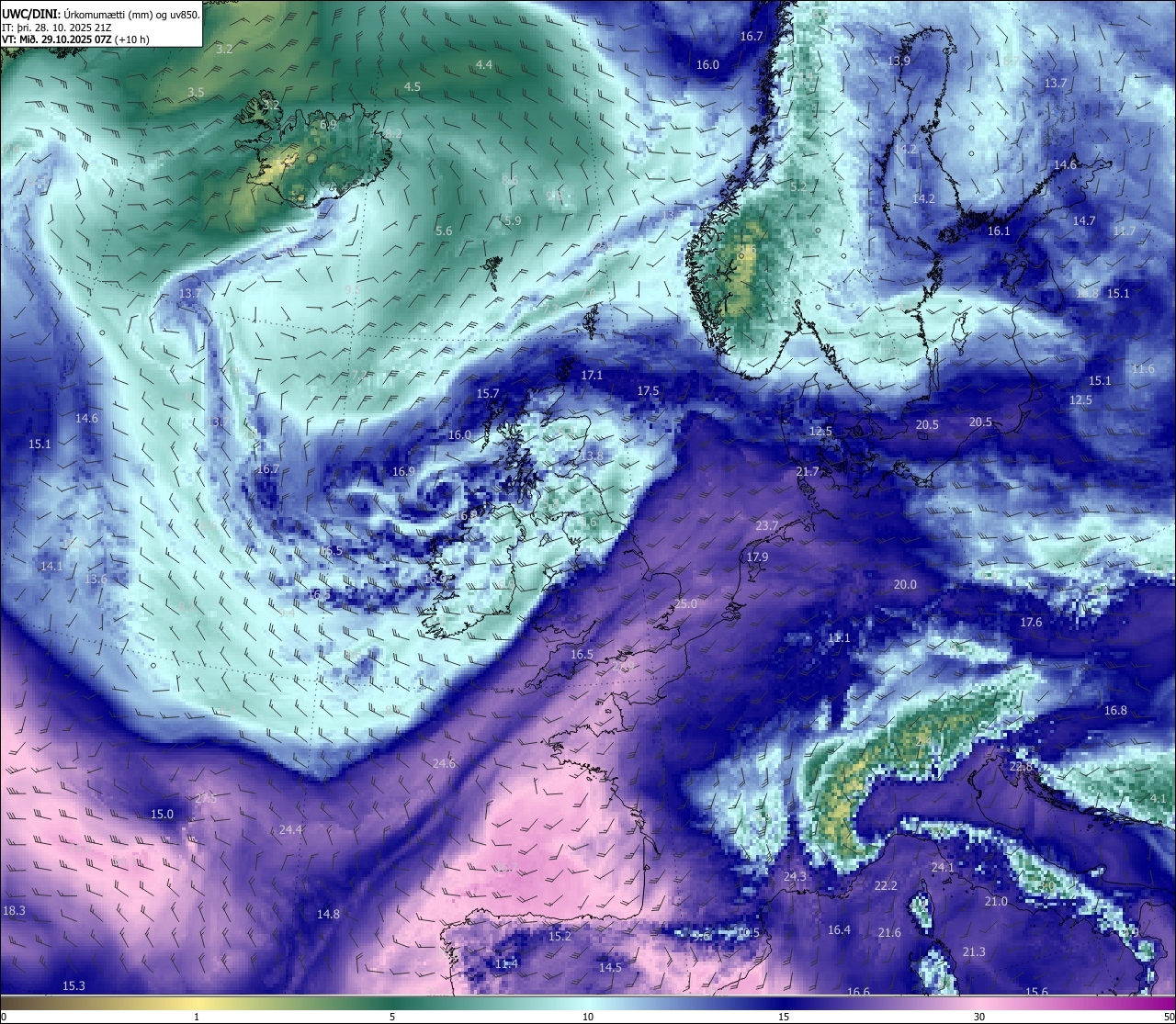
Task: Click the map value '17.9'
Action: (757, 557)
